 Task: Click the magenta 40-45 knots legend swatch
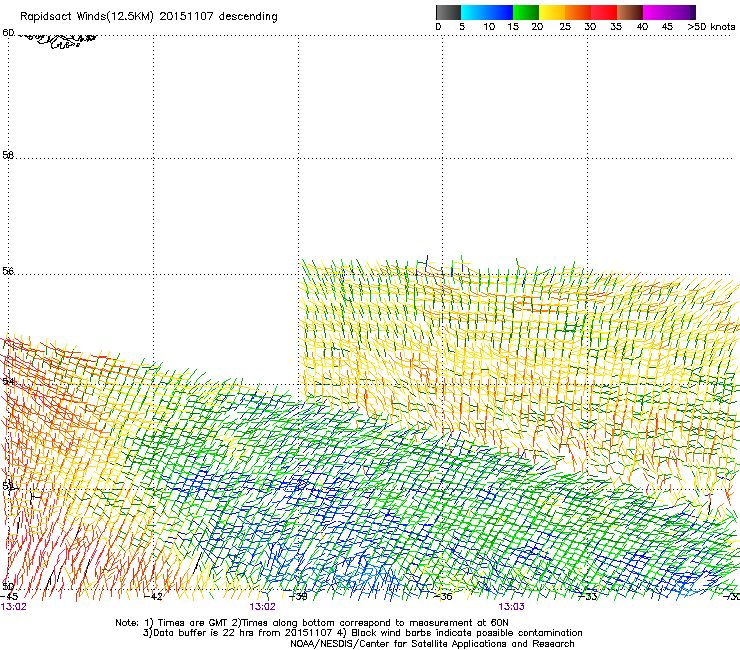656,12
